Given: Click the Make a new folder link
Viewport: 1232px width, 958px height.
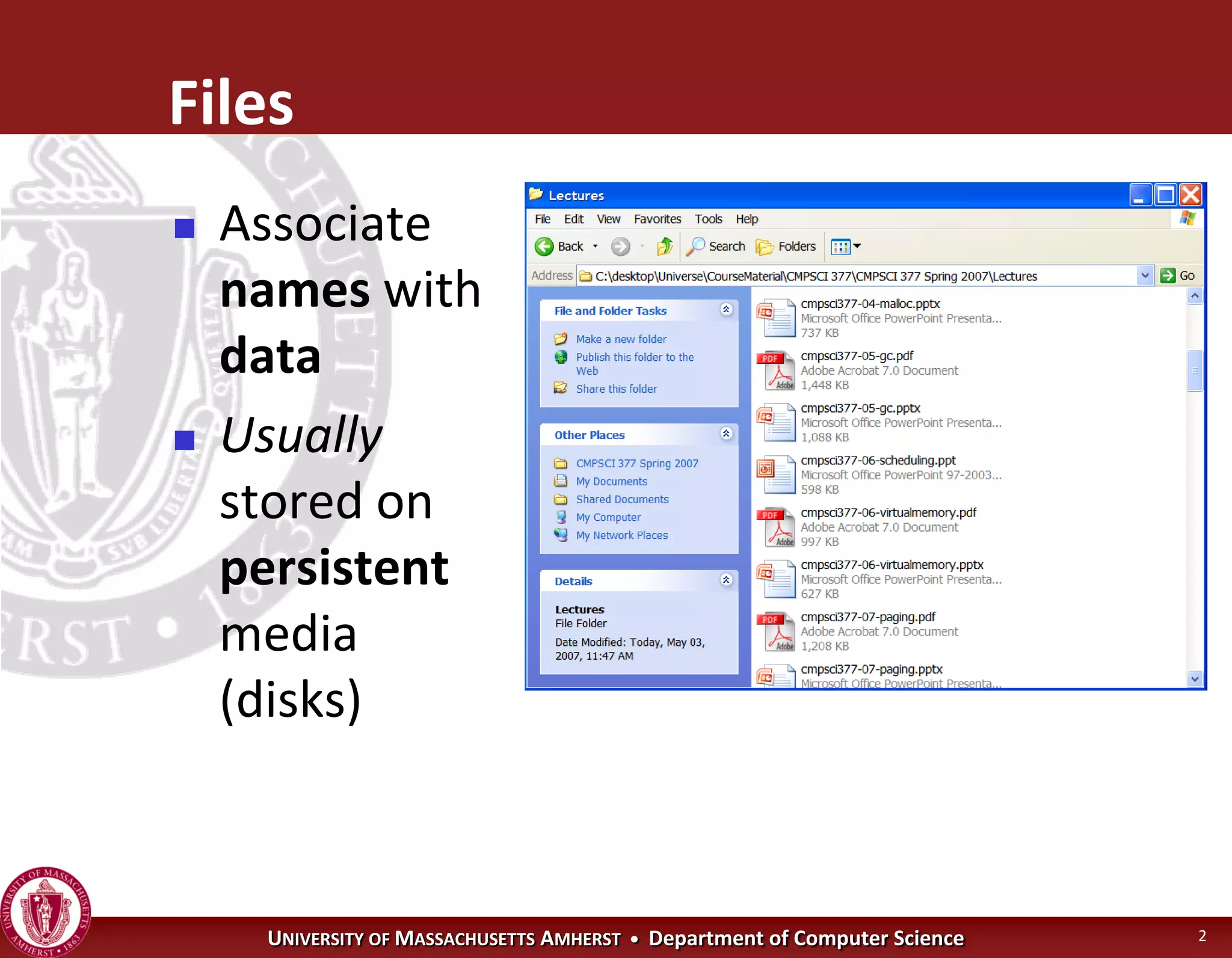Looking at the screenshot, I should 621,339.
